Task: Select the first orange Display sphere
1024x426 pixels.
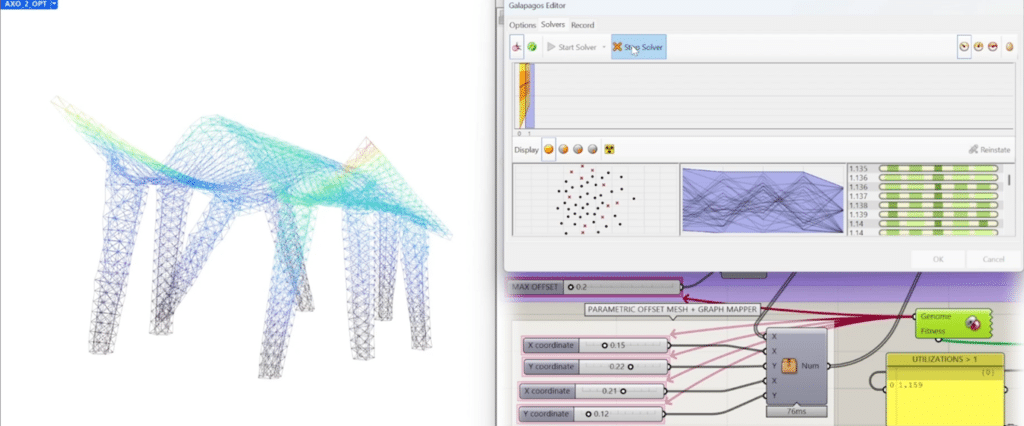Action: [549, 149]
